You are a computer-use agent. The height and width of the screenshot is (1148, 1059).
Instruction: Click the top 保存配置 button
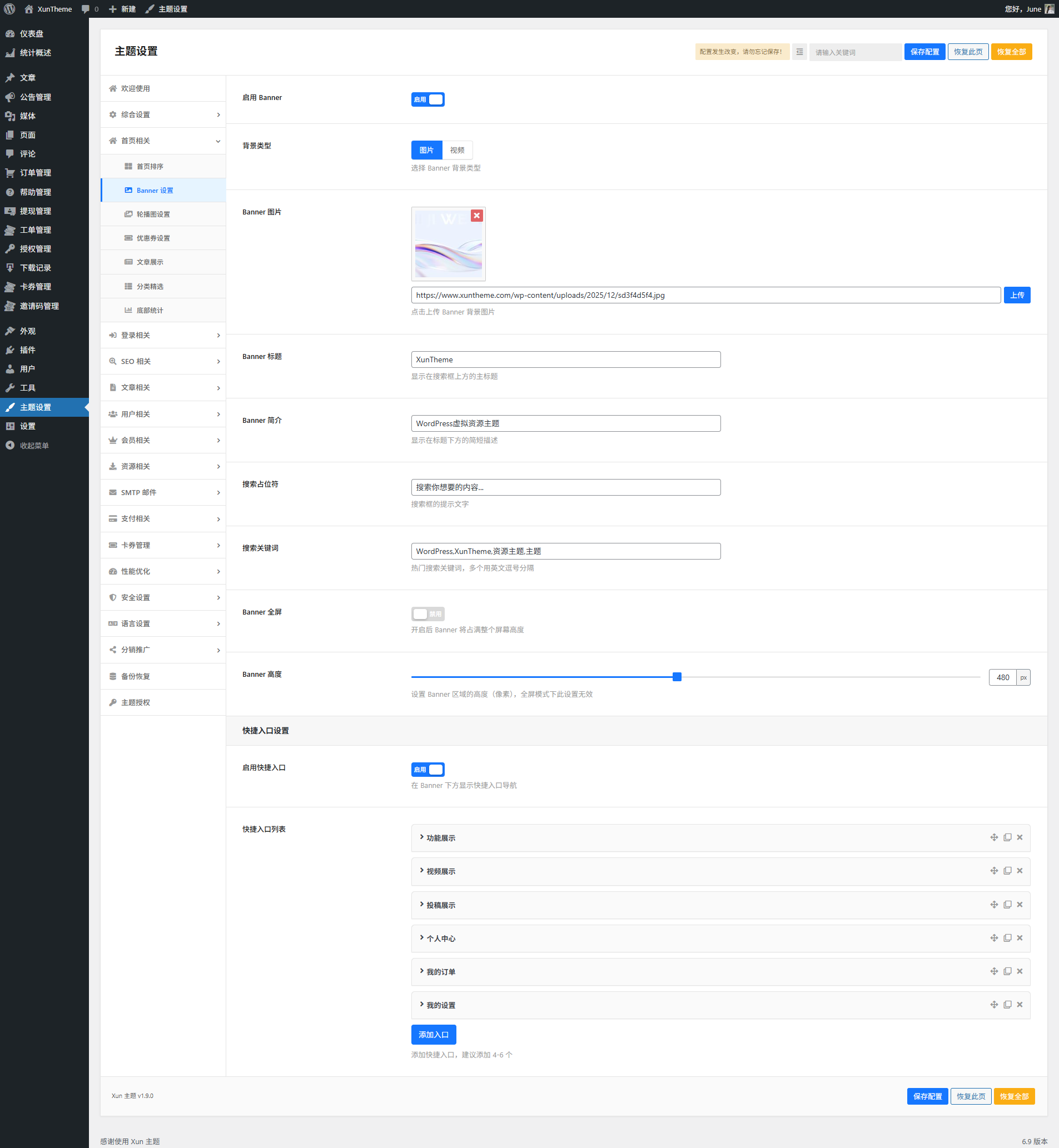924,52
